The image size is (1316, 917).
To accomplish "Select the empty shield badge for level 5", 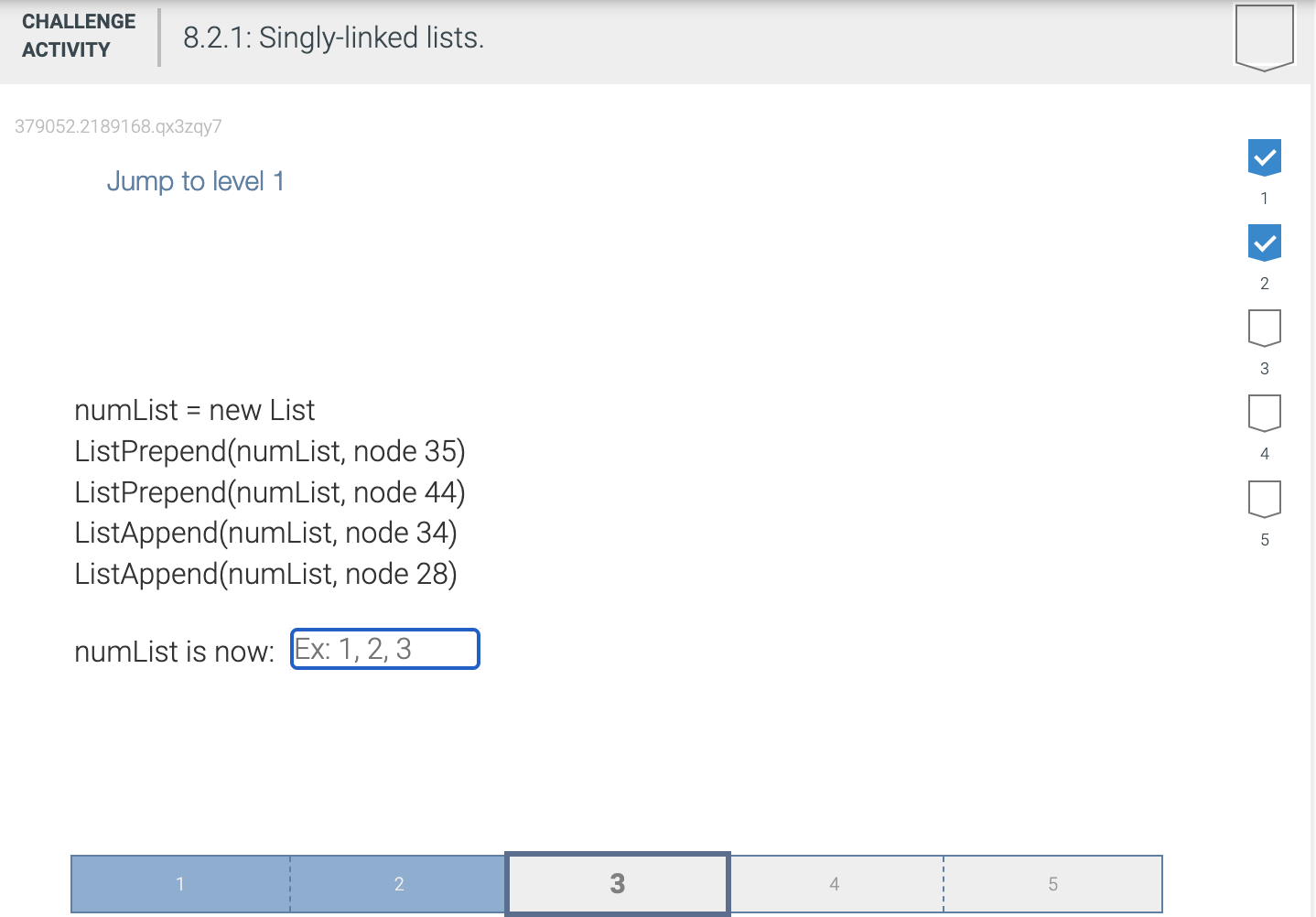I will [1264, 498].
